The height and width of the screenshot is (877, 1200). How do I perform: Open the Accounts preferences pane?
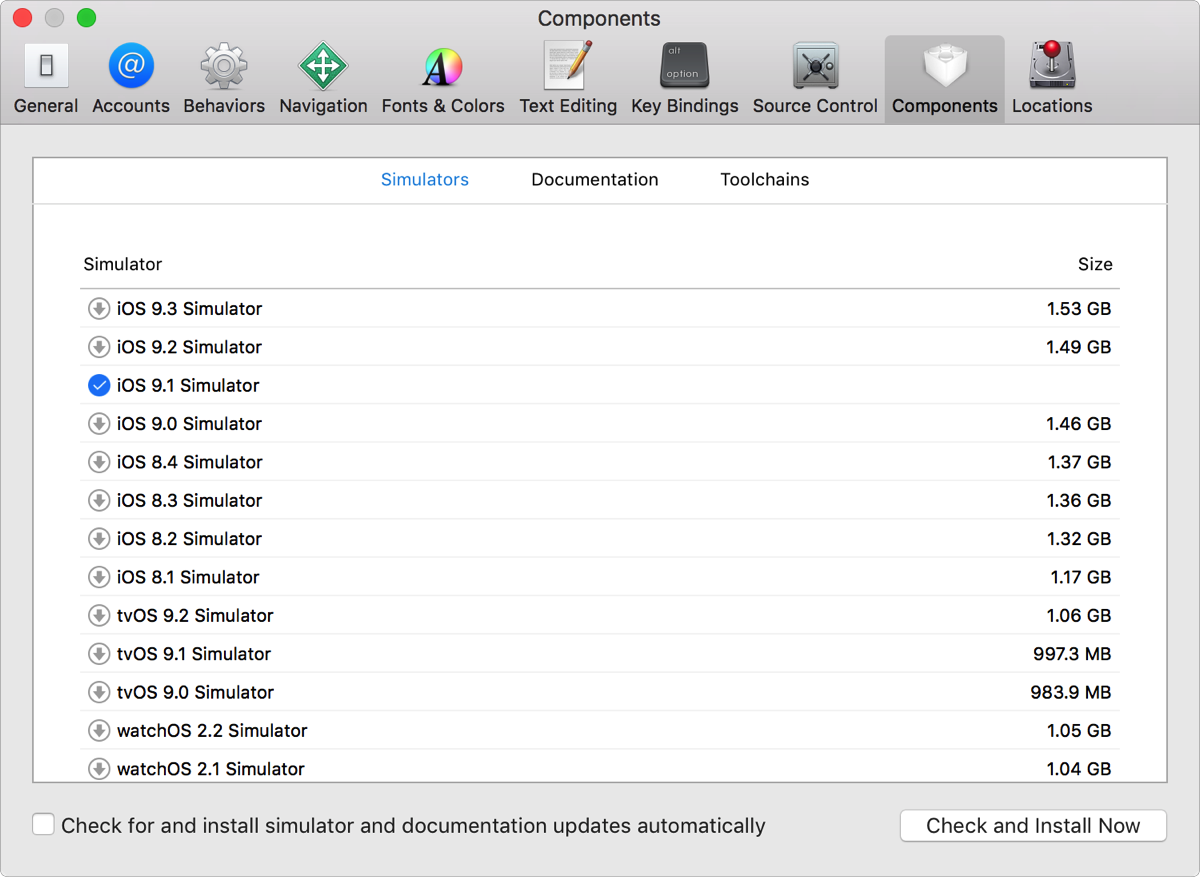pos(131,80)
